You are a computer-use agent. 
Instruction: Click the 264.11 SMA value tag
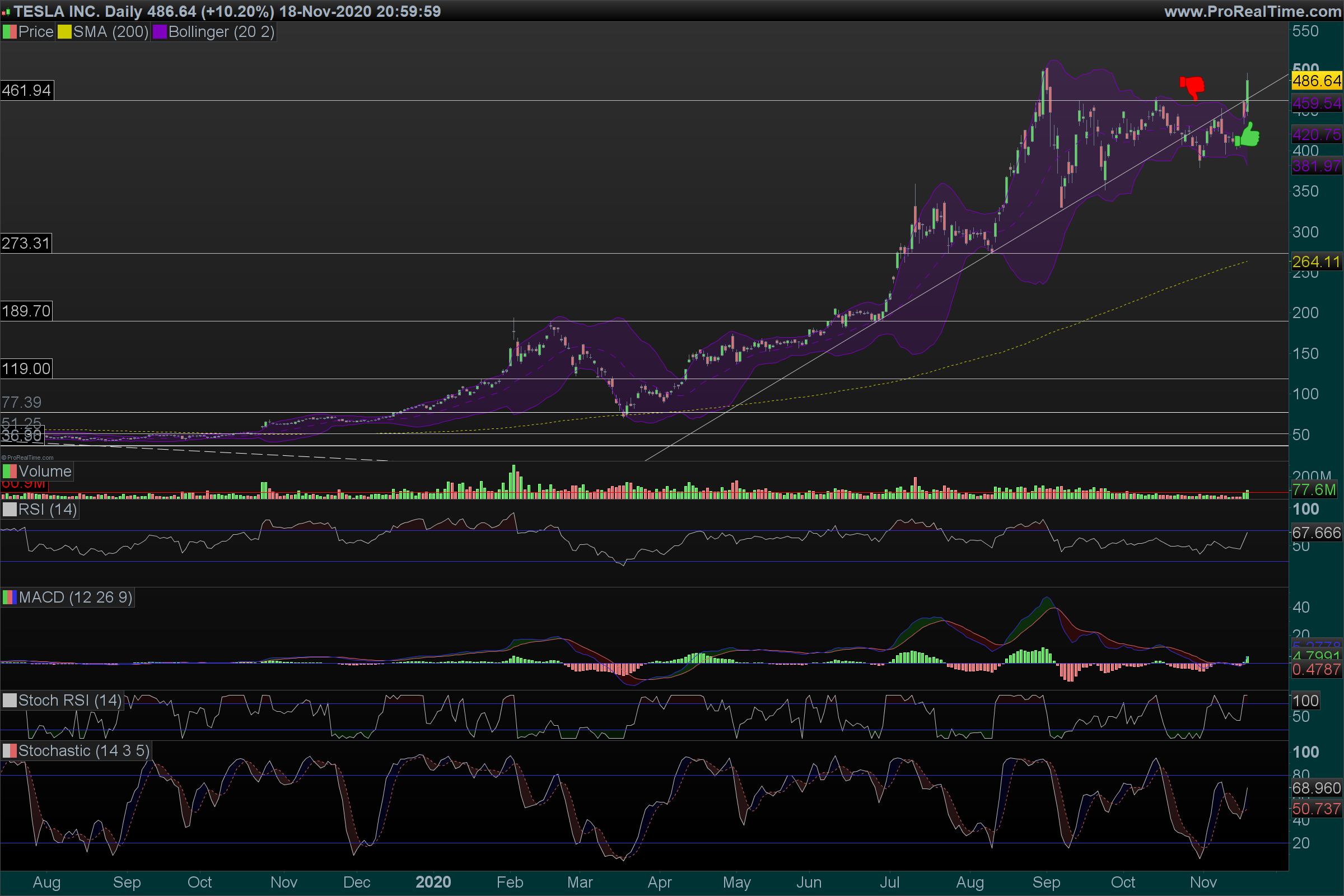click(x=1316, y=262)
